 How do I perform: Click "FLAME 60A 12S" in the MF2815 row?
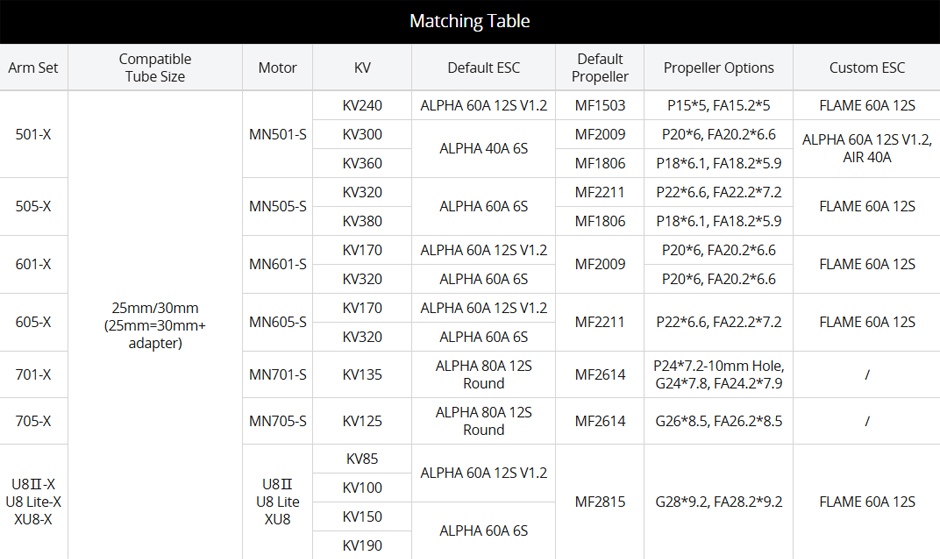[867, 502]
